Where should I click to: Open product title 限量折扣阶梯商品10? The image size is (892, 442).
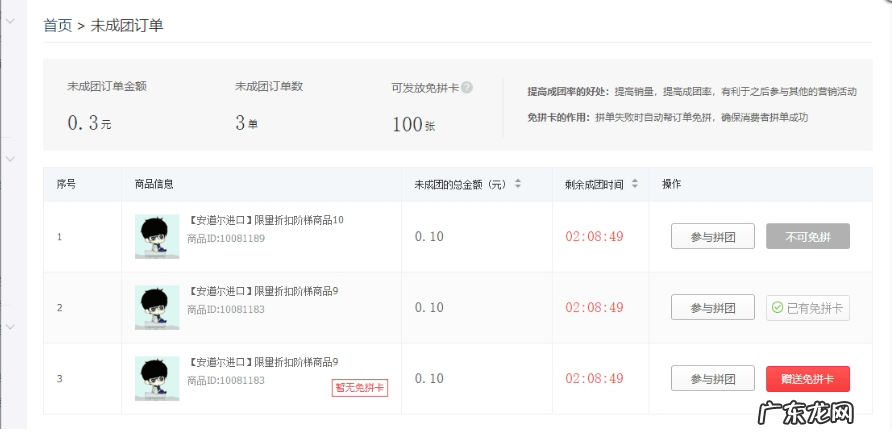pyautogui.click(x=266, y=220)
